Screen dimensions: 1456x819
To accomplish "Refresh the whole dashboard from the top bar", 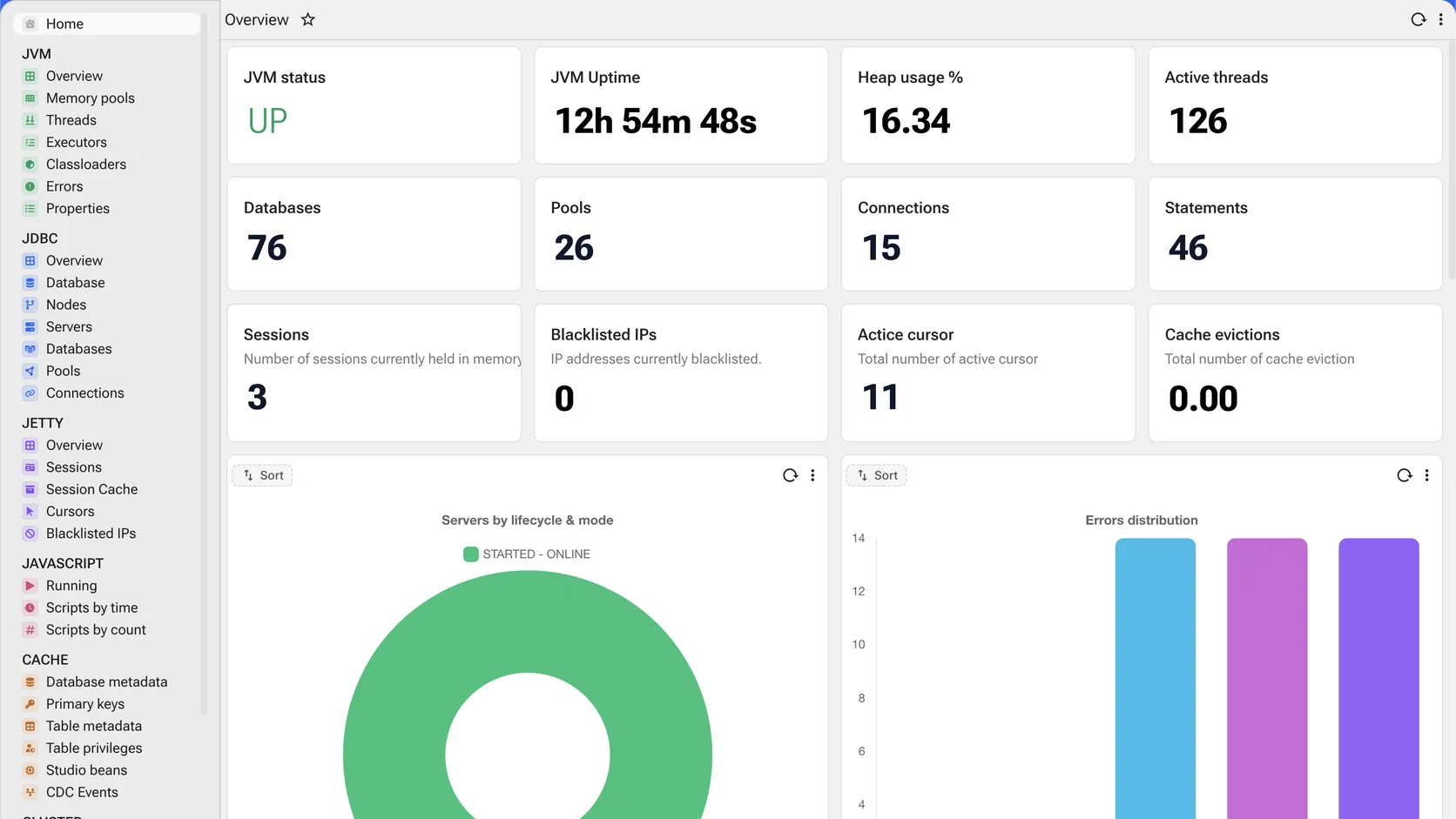I will pyautogui.click(x=1418, y=19).
